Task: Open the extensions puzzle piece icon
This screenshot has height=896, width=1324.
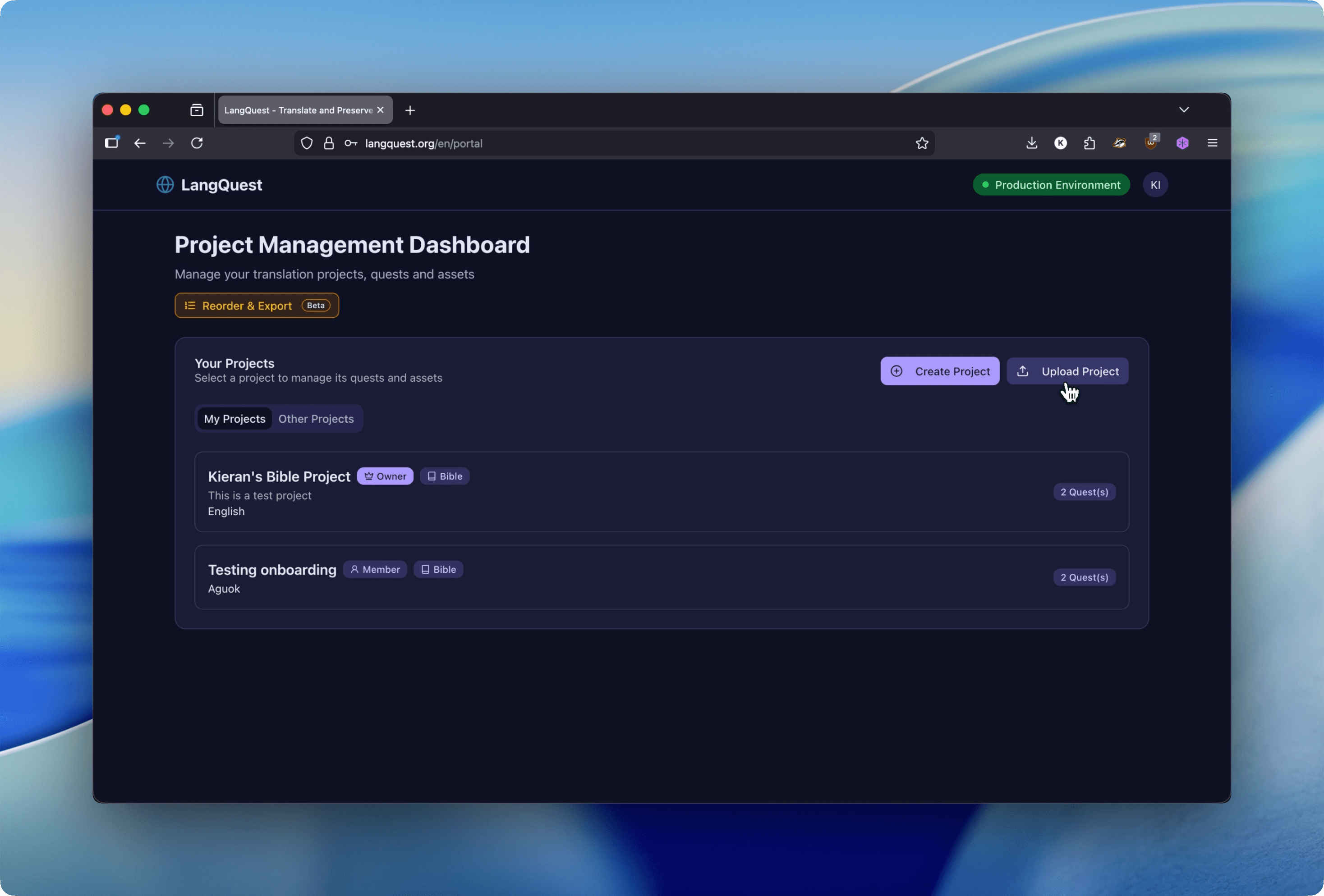Action: (1090, 143)
